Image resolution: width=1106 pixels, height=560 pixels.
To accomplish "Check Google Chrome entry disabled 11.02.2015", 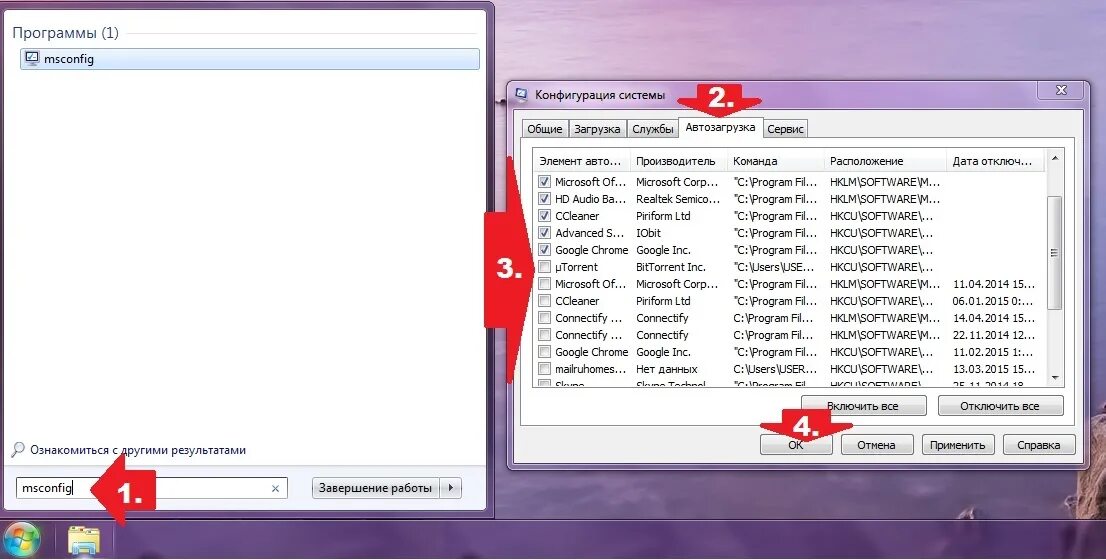I will (544, 352).
